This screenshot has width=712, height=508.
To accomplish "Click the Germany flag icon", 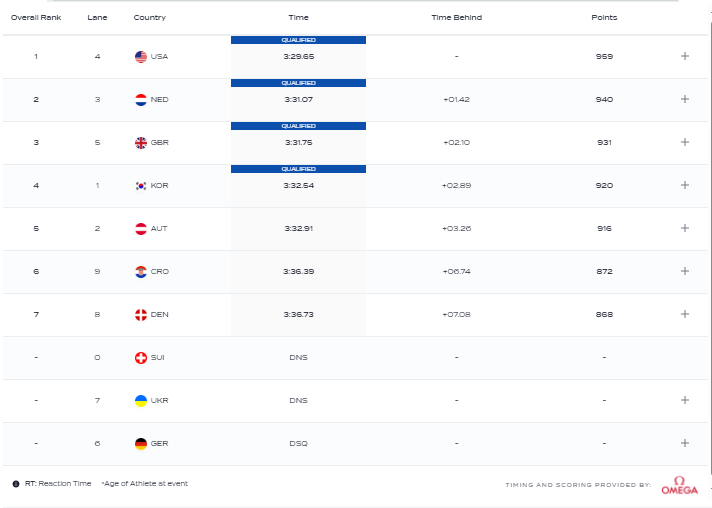I will coord(141,444).
